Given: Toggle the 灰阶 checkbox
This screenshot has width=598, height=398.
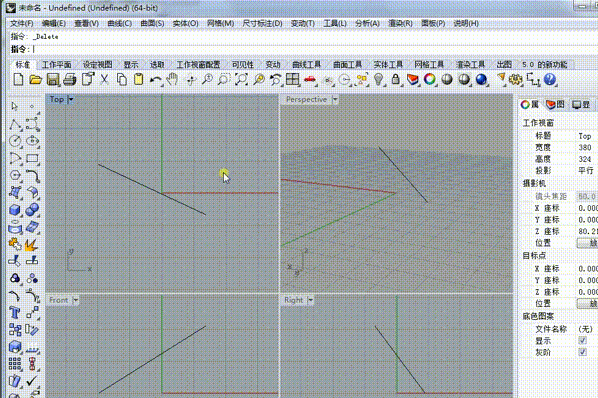Looking at the screenshot, I should (582, 352).
